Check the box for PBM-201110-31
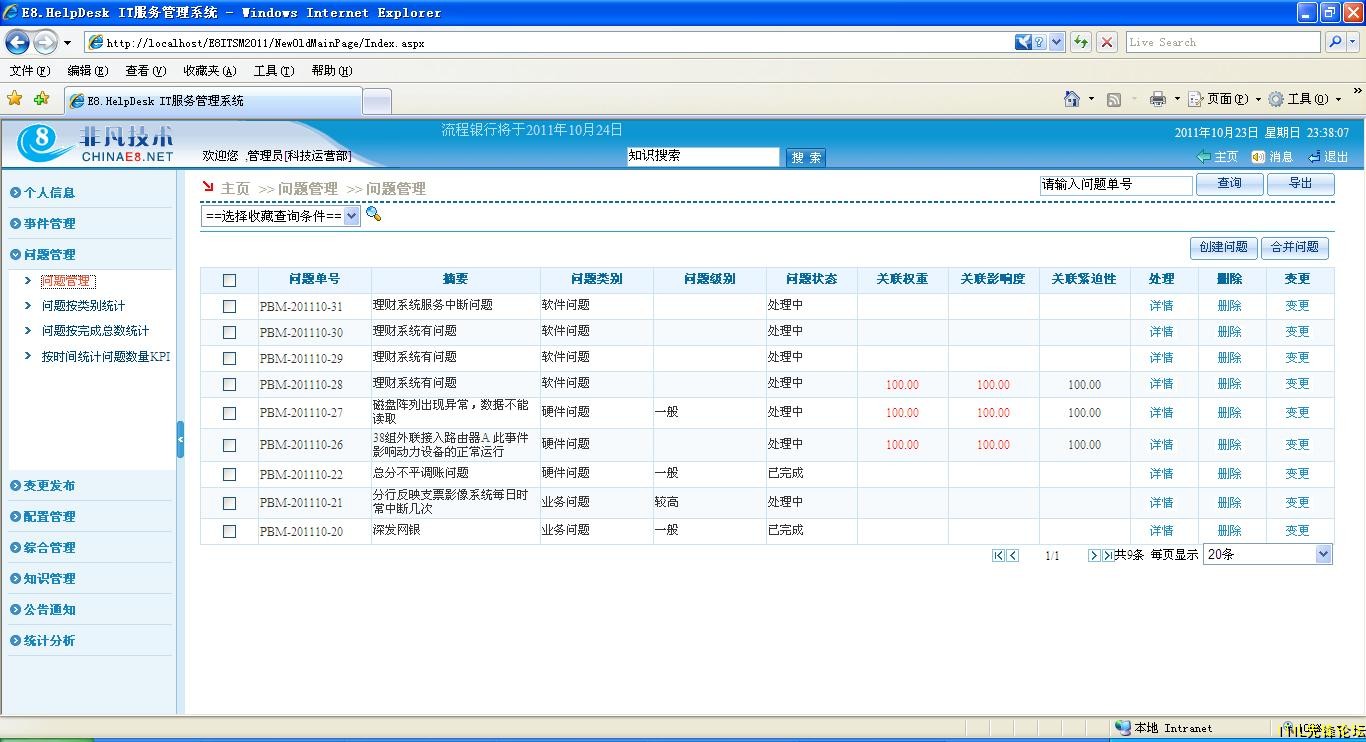The height and width of the screenshot is (742, 1366). pos(229,306)
